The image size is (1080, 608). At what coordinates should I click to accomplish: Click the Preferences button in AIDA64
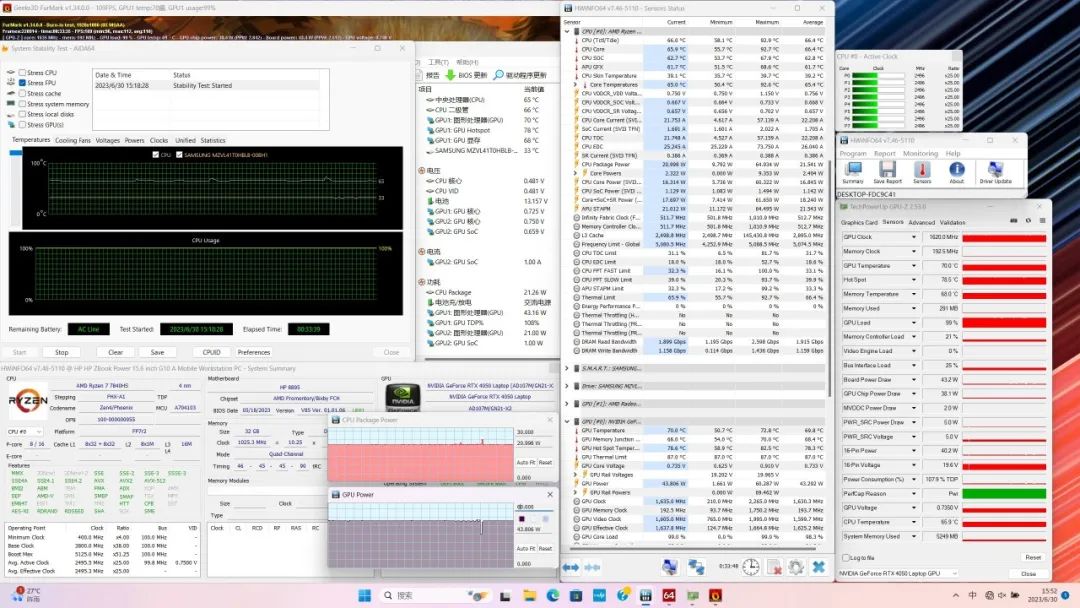pos(253,352)
